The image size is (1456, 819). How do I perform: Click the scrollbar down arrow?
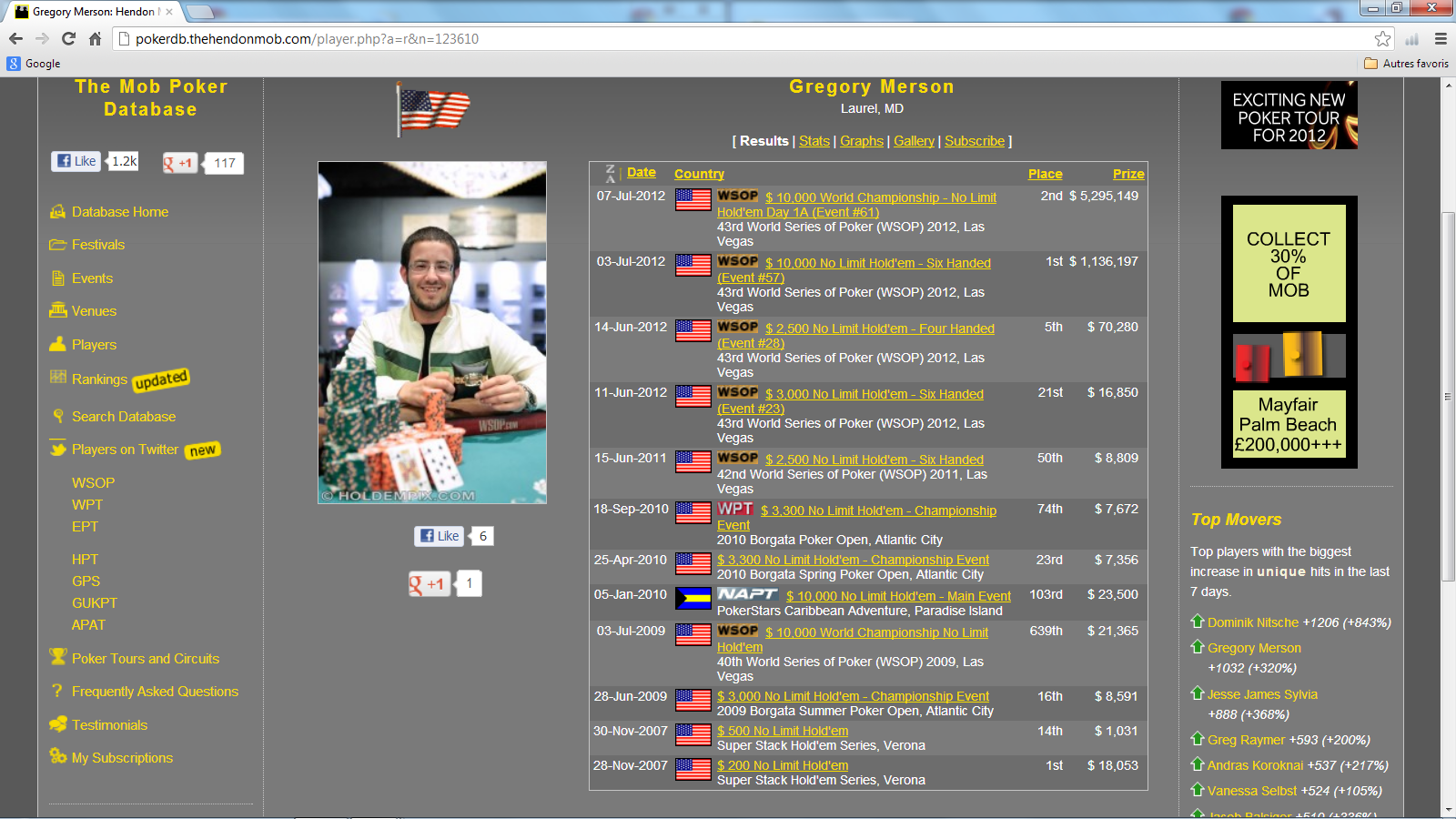coord(1449,810)
